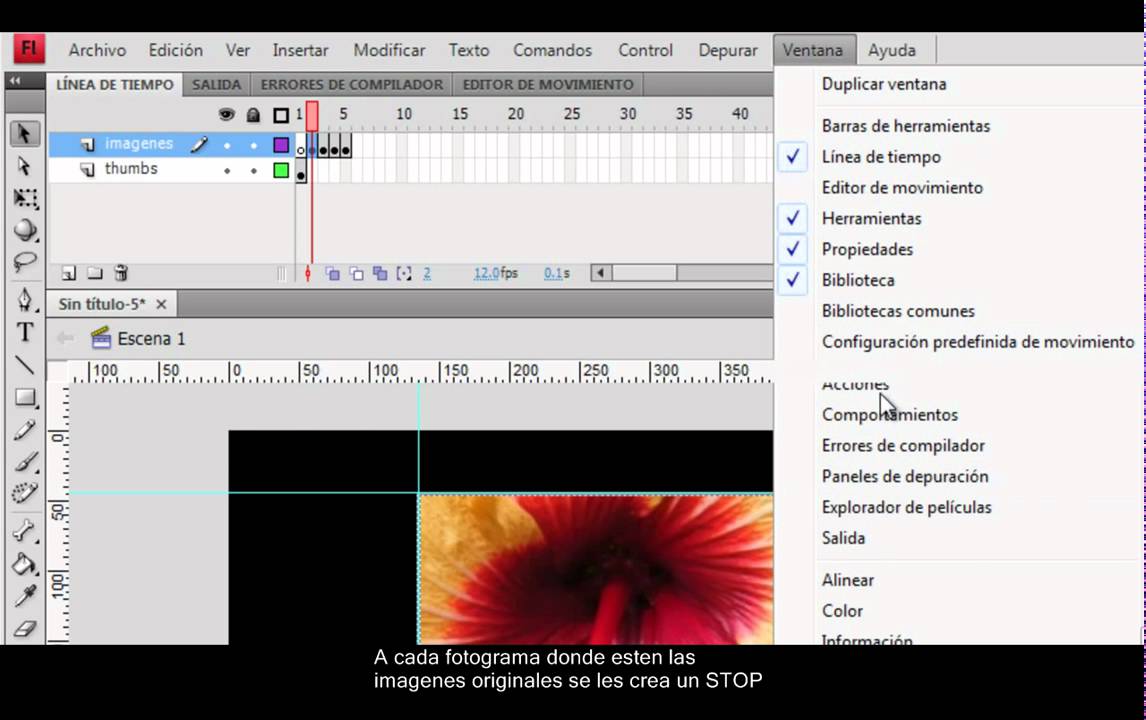Click the current frame number 2

(427, 273)
